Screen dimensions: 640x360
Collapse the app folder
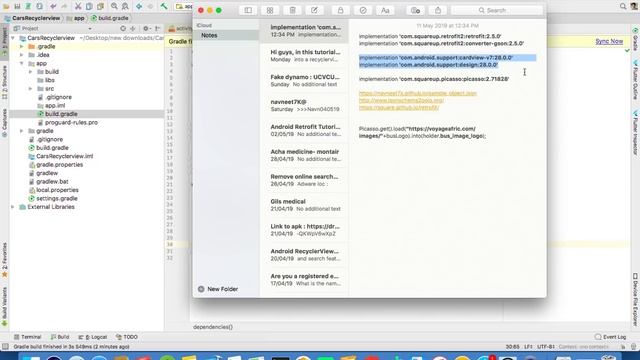(x=22, y=64)
